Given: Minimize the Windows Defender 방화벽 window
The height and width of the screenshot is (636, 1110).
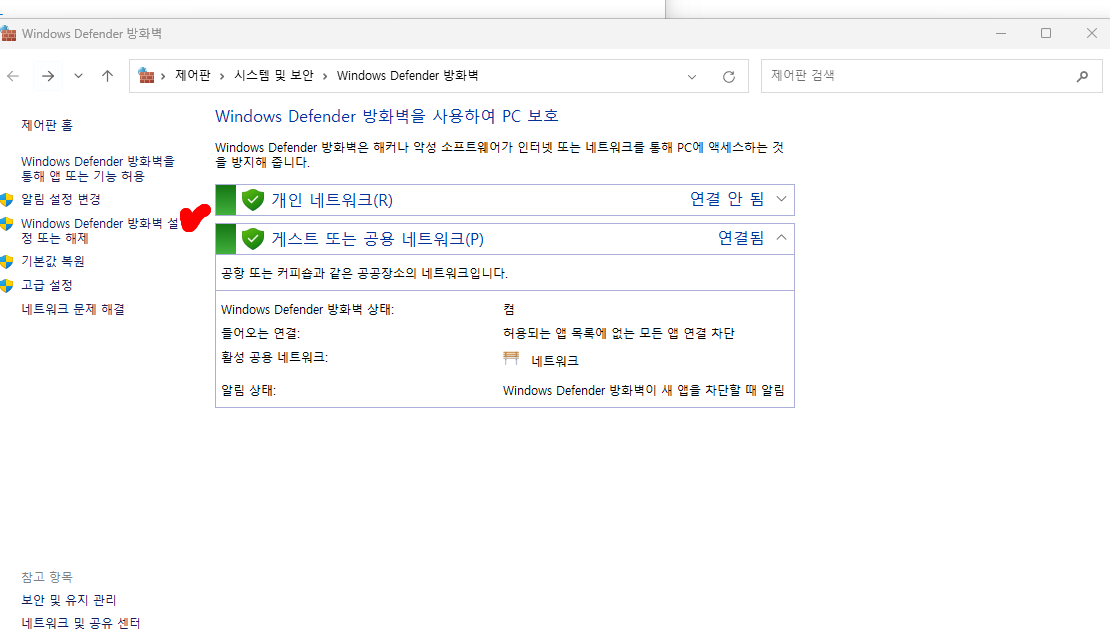Looking at the screenshot, I should point(1001,33).
